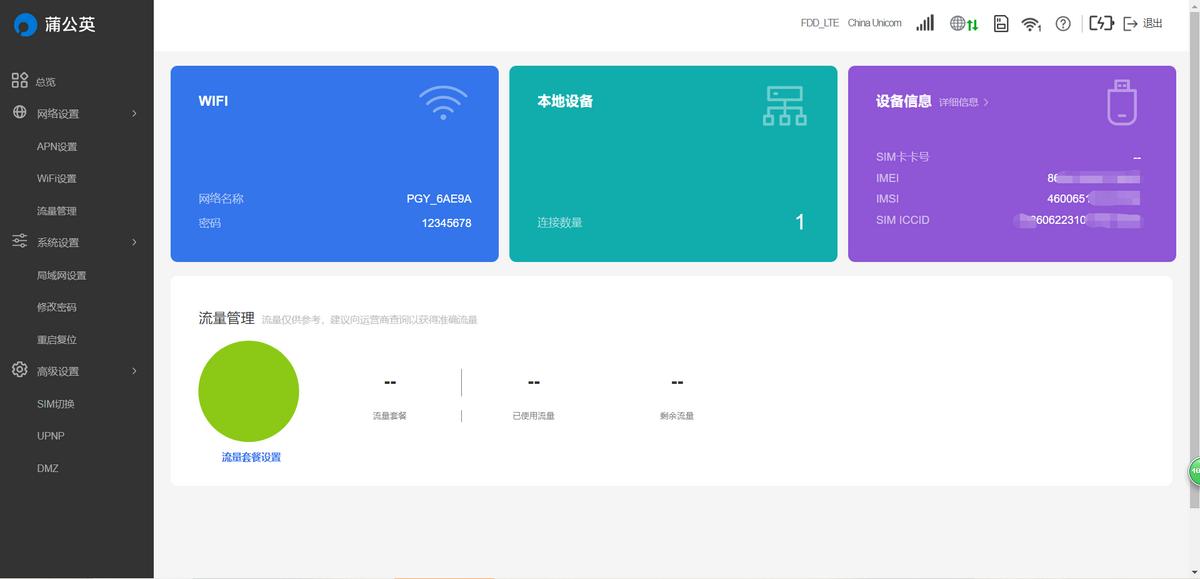
Task: Click the green data usage pie chart
Action: point(248,392)
